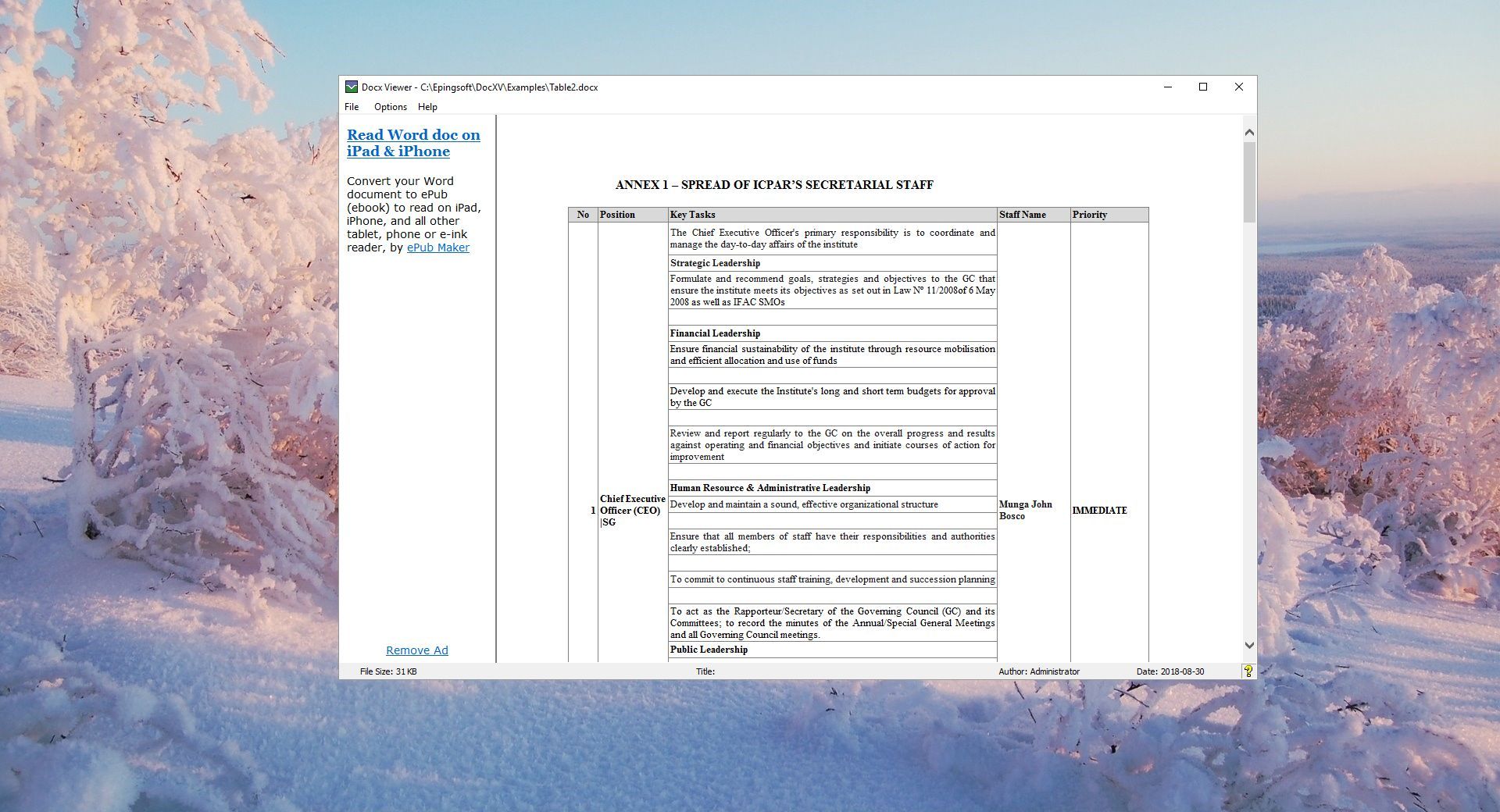Image resolution: width=1500 pixels, height=812 pixels.
Task: Open the Help menu
Action: 427,107
